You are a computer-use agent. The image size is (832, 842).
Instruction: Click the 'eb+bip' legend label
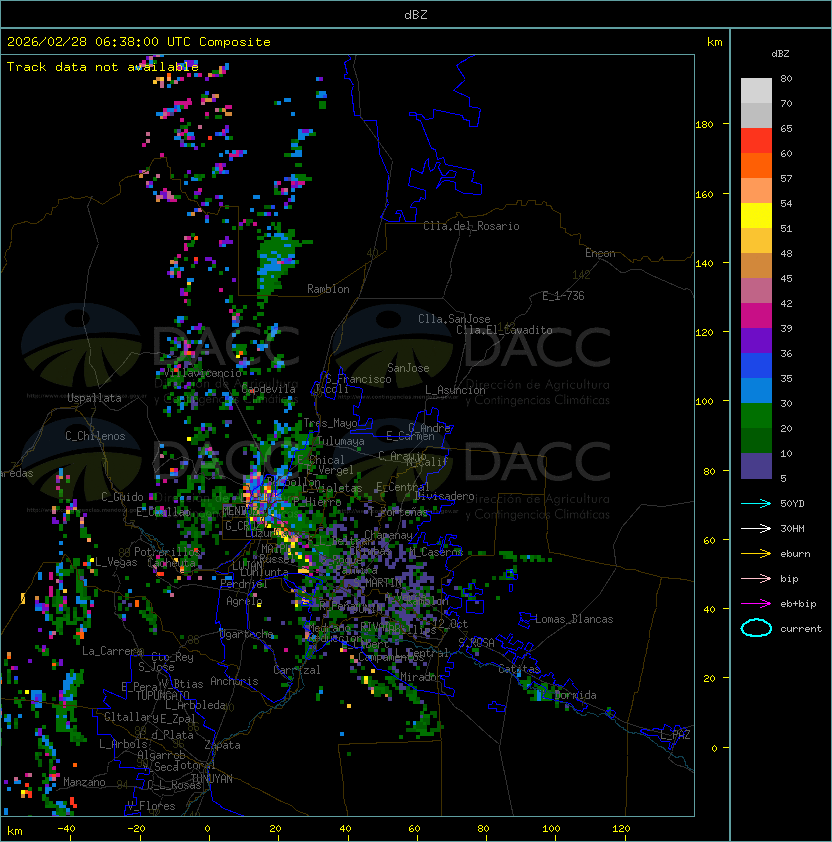click(798, 604)
